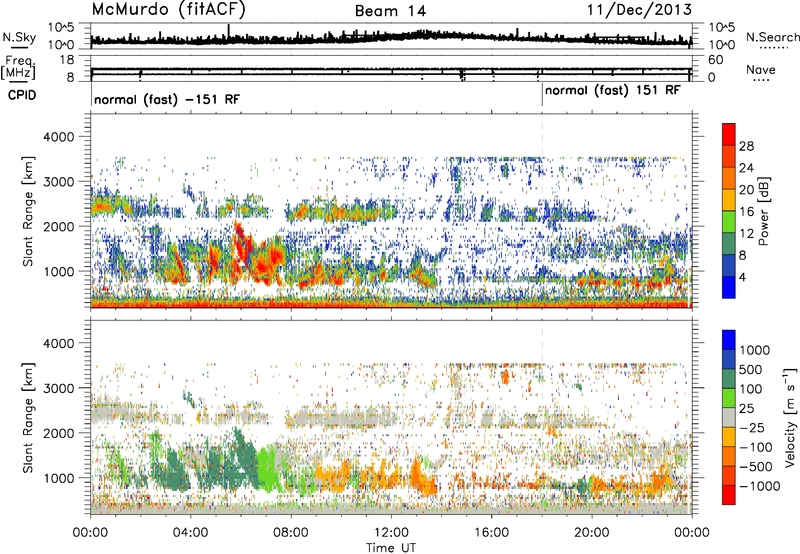This screenshot has height=554, width=800.
Task: Click the 08:00 time tick label
Action: coord(290,533)
